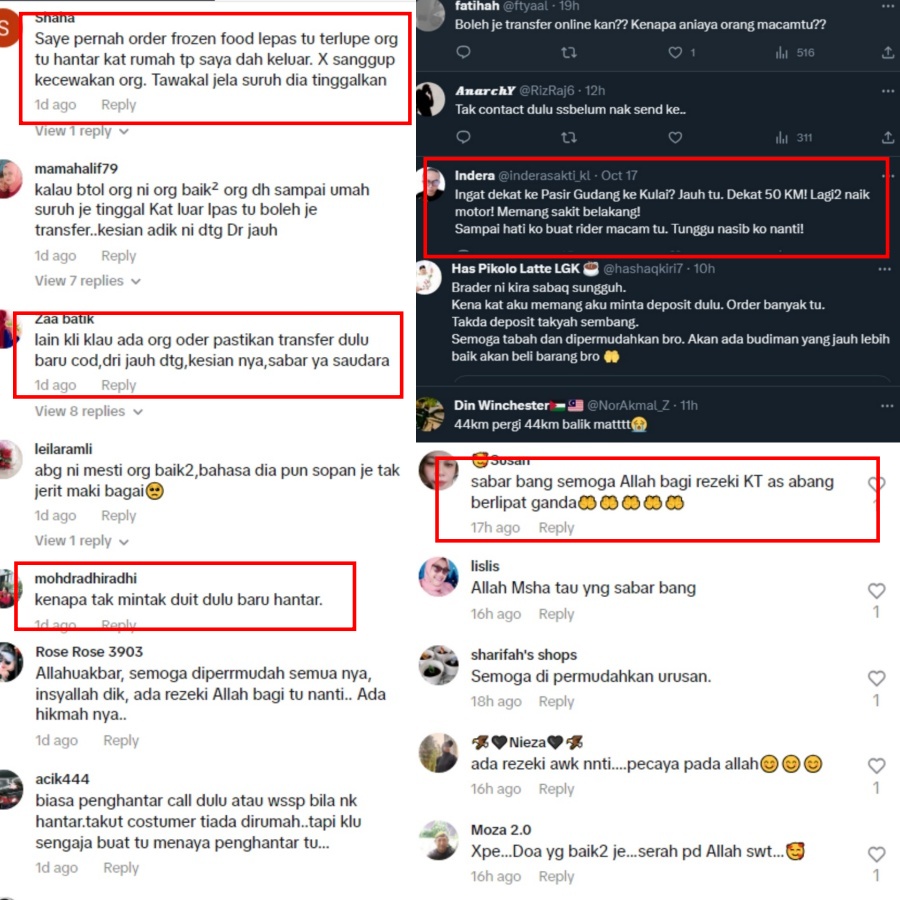Open more options on Din Winchester tweet
This screenshot has width=900, height=900.
tap(887, 406)
